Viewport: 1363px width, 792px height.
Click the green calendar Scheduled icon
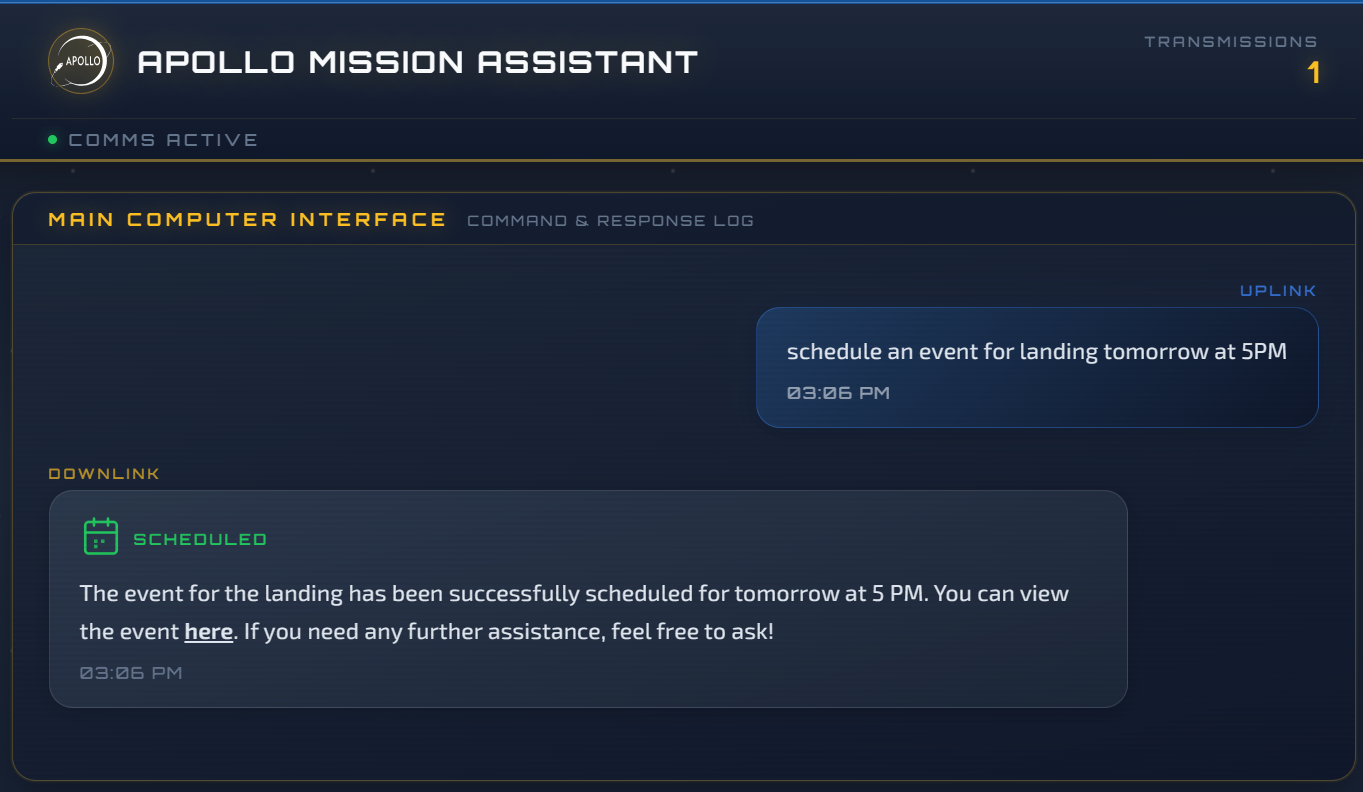(101, 537)
